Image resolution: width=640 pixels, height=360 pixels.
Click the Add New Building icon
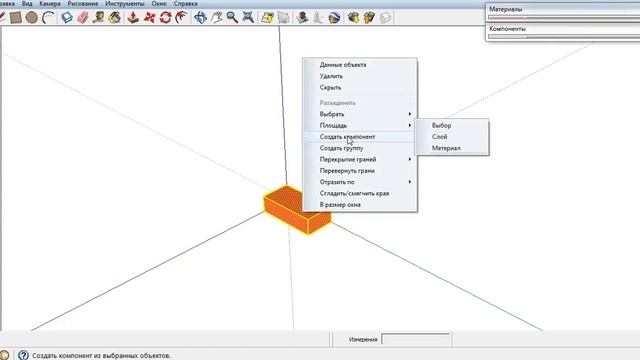pyautogui.click(x=302, y=18)
